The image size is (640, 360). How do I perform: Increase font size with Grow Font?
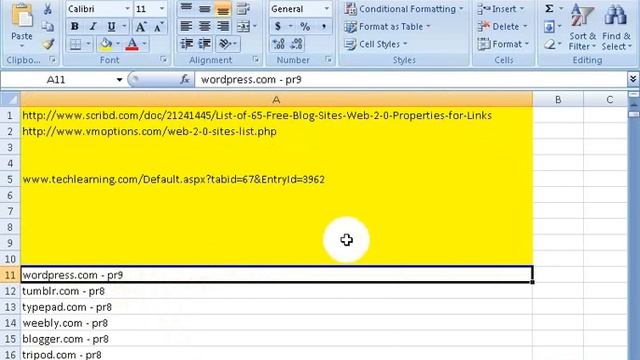(141, 27)
